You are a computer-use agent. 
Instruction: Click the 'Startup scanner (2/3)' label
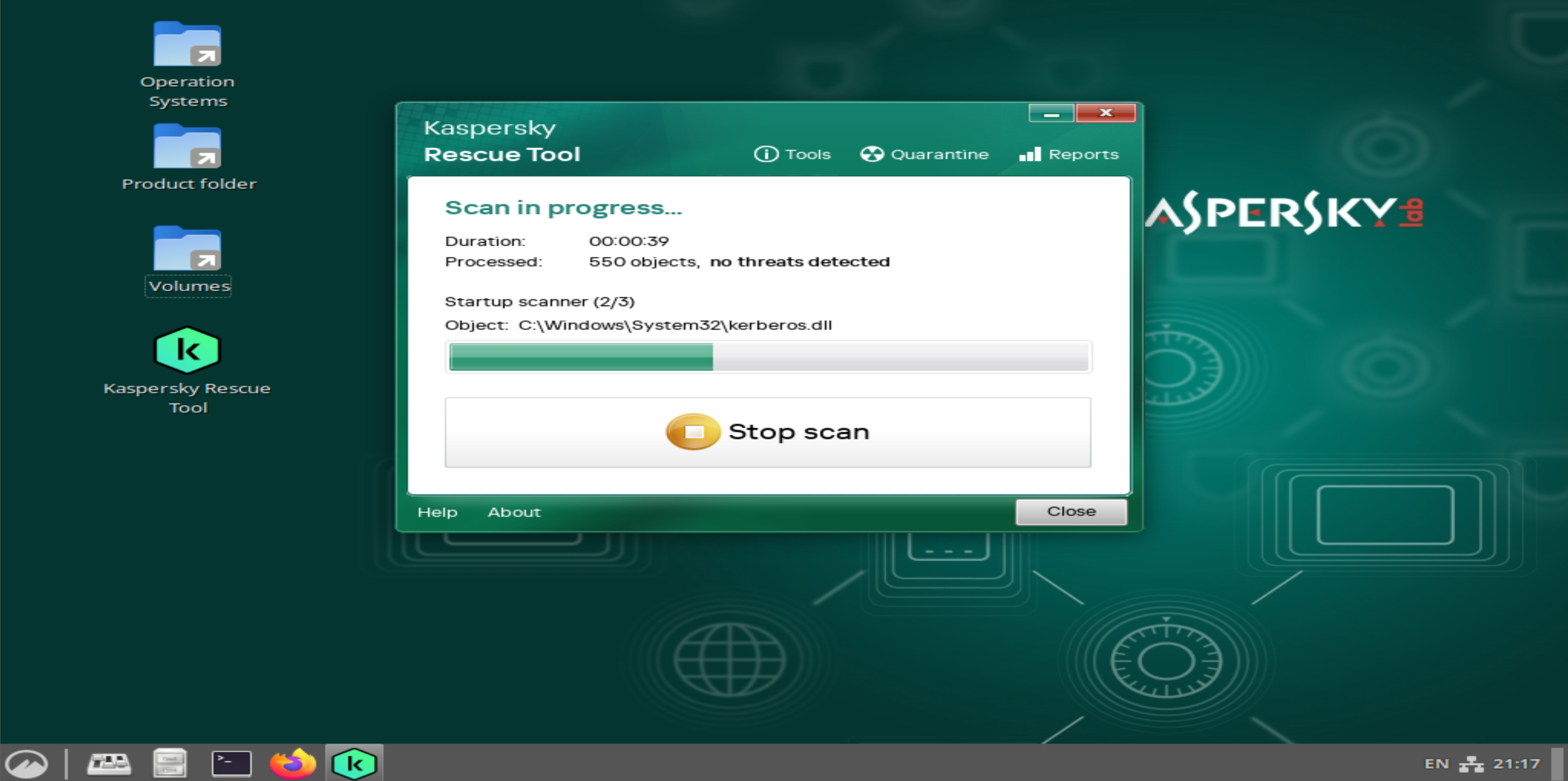[x=540, y=302]
